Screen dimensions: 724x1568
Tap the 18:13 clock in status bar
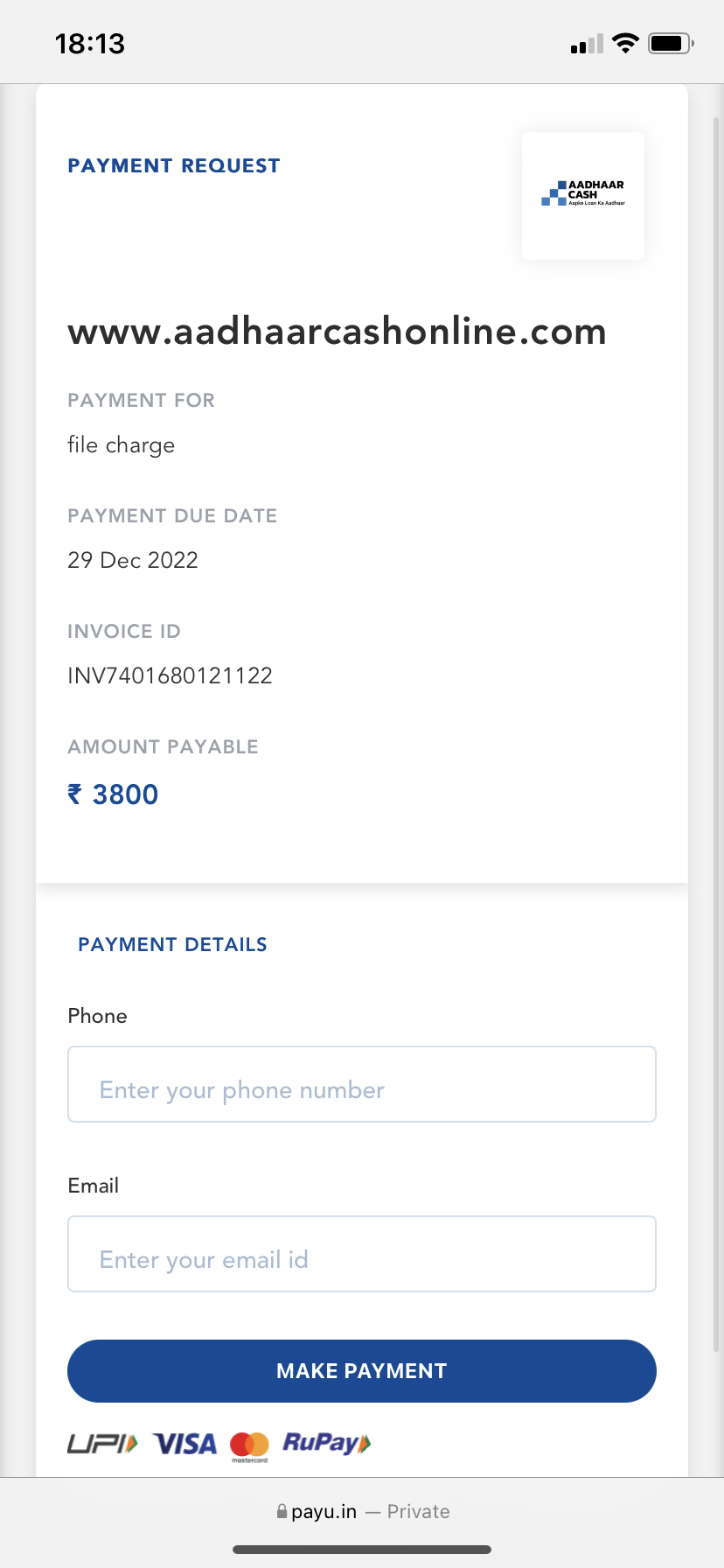click(90, 44)
